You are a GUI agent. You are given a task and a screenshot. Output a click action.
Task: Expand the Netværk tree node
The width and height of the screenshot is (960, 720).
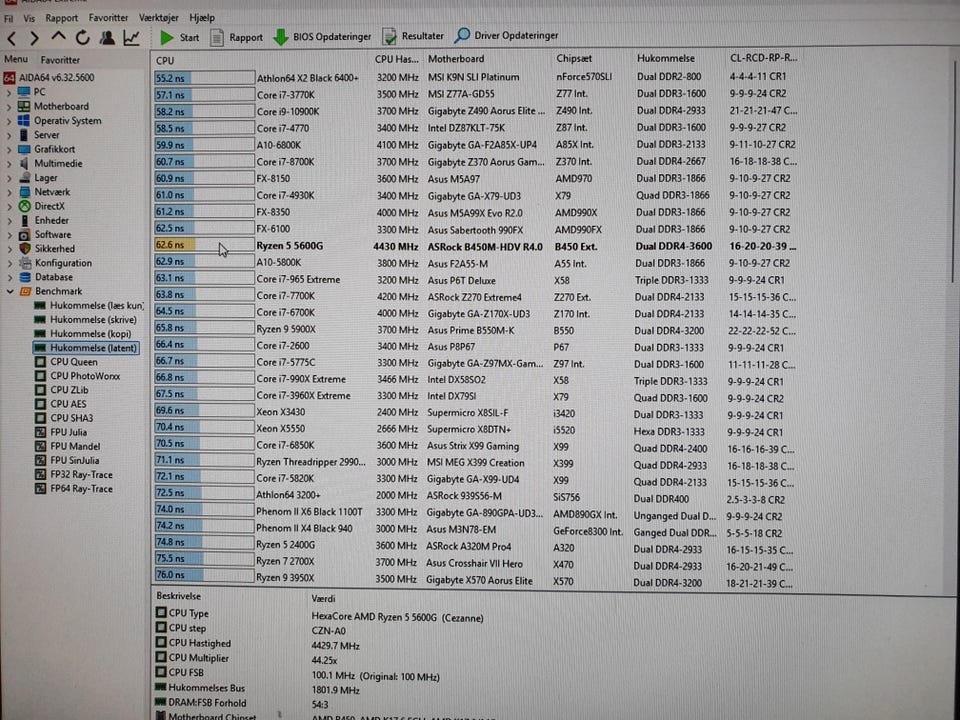click(9, 192)
